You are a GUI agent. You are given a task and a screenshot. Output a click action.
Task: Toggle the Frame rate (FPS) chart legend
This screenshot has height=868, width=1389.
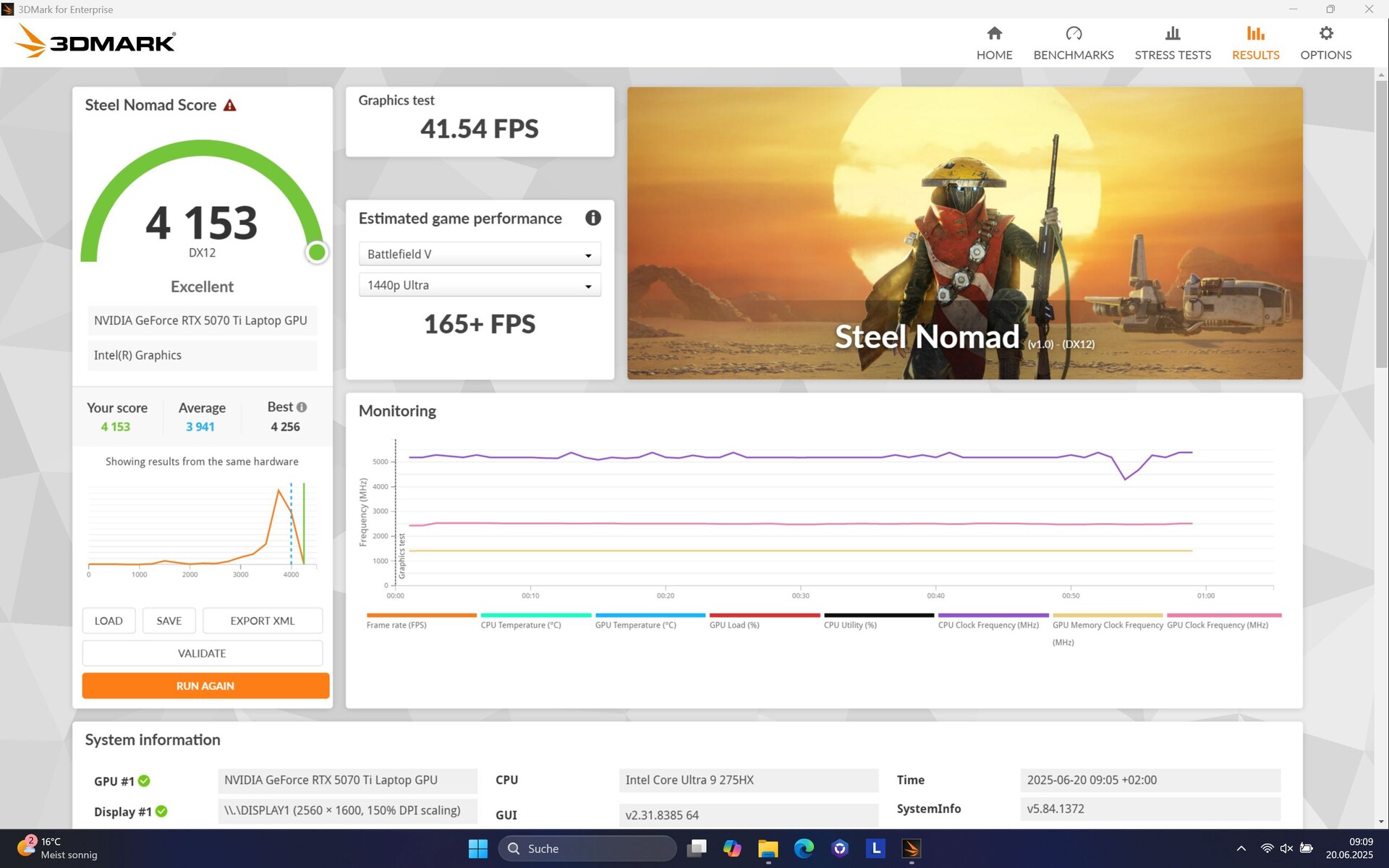[x=396, y=625]
